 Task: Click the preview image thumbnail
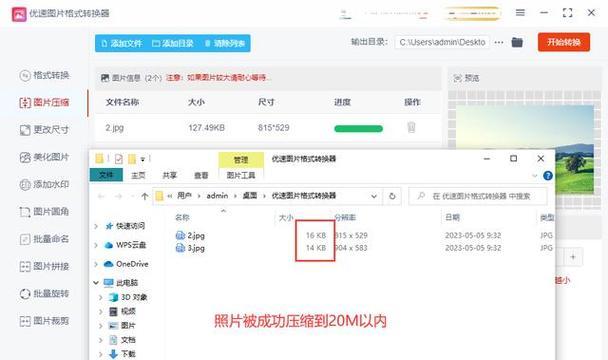(x=525, y=149)
